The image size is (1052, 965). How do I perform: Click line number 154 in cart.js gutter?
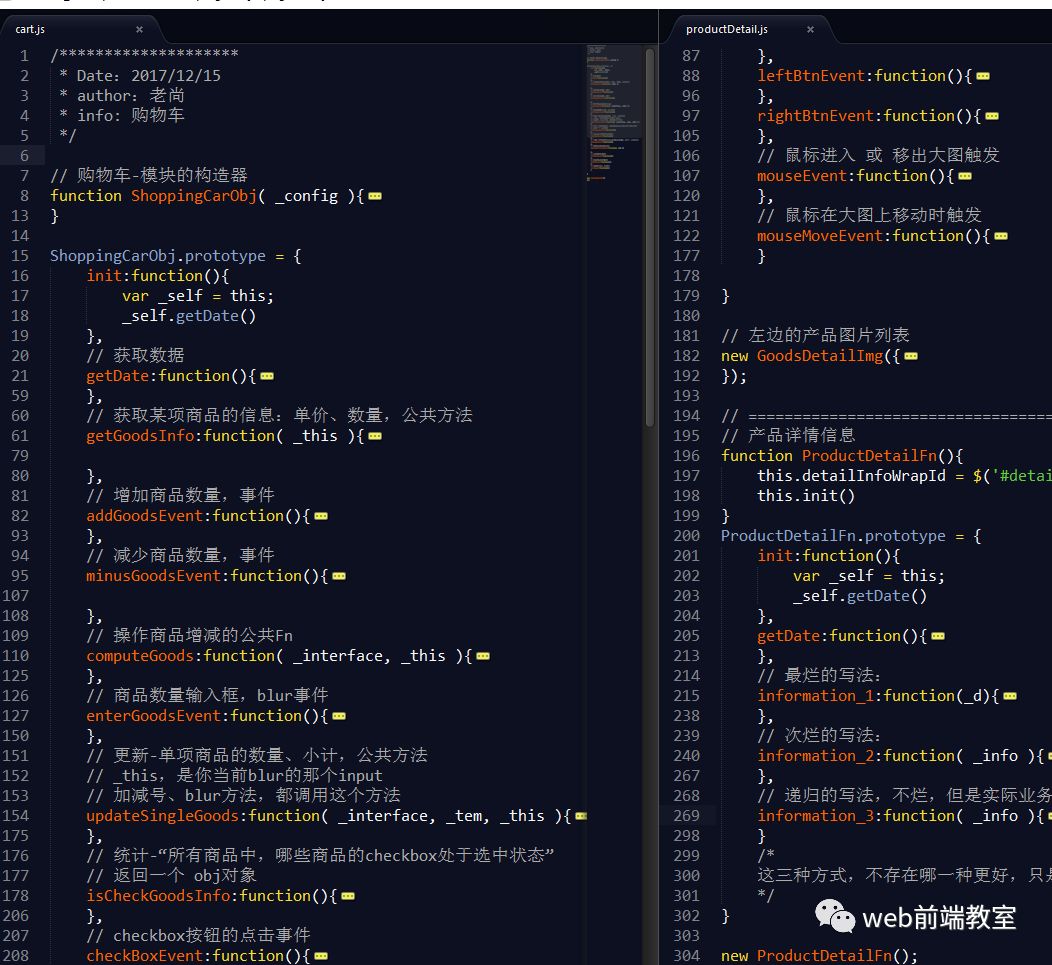[x=15, y=816]
